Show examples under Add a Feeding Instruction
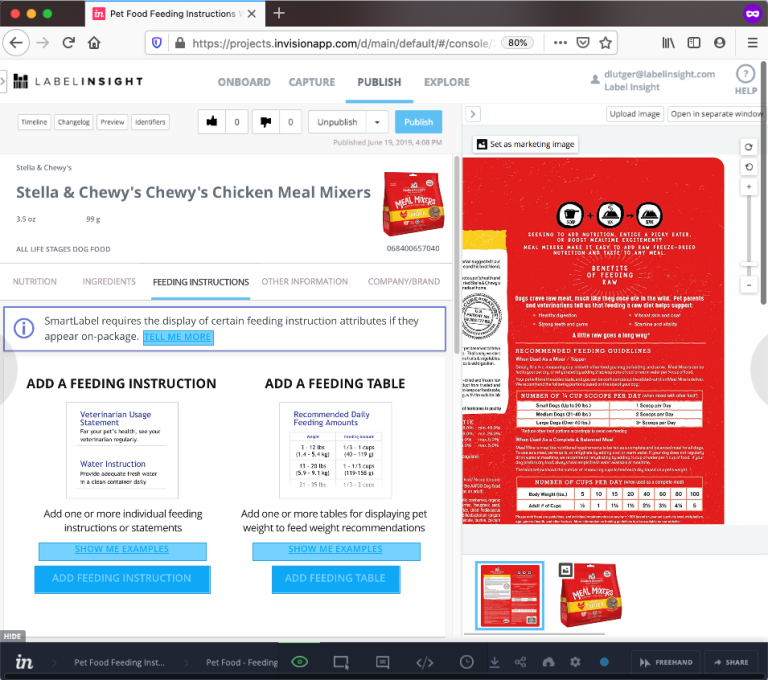Image resolution: width=768 pixels, height=680 pixels. pyautogui.click(x=122, y=551)
